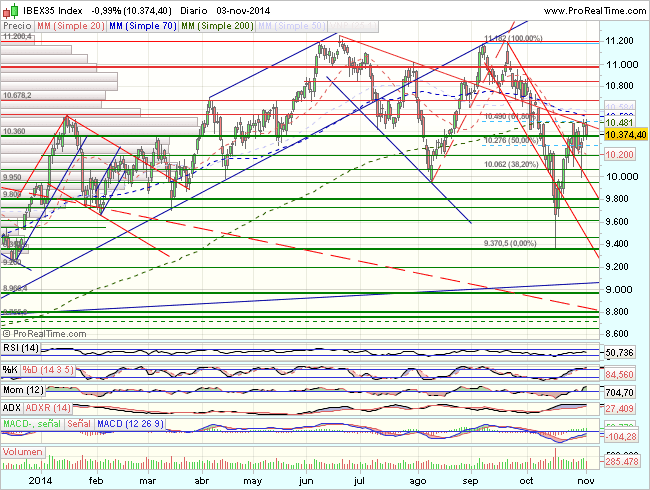This screenshot has width=650, height=490.
Task: Toggle the MM (Simple 200) indicator label
Action: pyautogui.click(x=217, y=26)
